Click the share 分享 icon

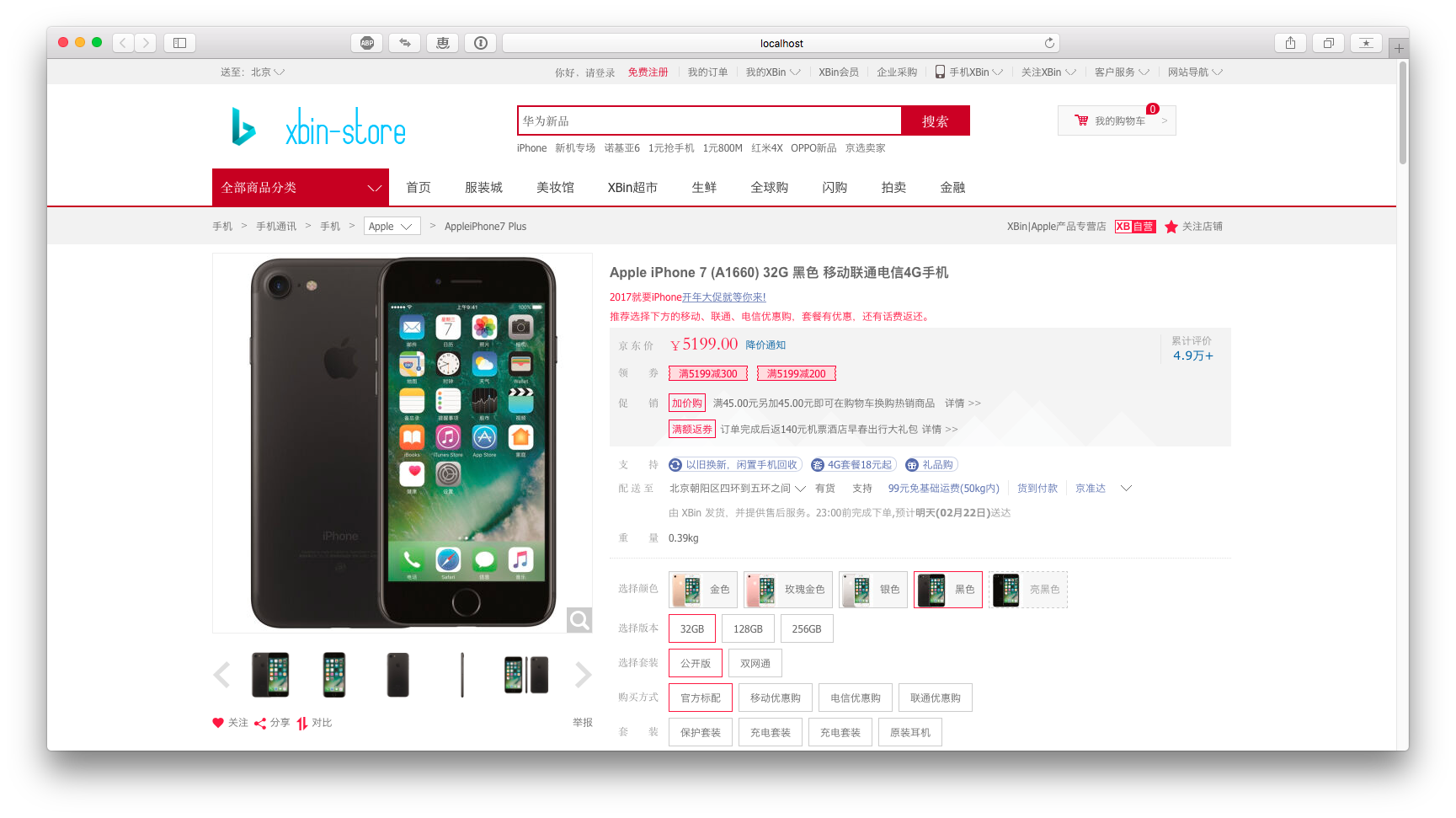coord(260,723)
